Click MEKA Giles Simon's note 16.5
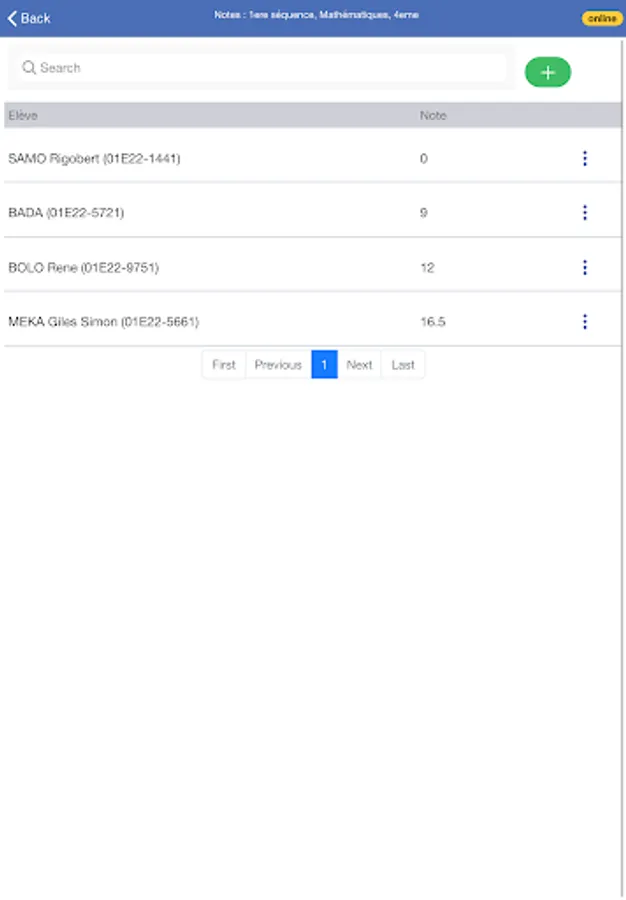The height and width of the screenshot is (900, 626). (433, 322)
